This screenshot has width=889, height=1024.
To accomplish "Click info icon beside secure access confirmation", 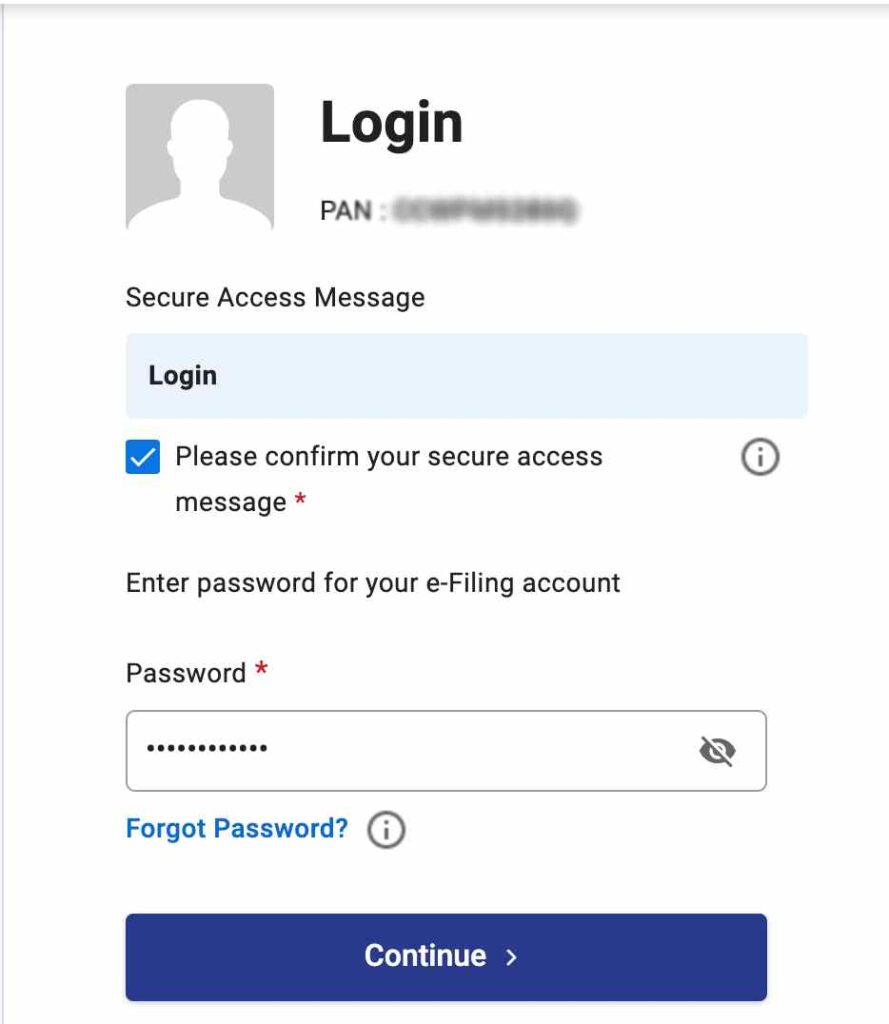I will tap(759, 458).
